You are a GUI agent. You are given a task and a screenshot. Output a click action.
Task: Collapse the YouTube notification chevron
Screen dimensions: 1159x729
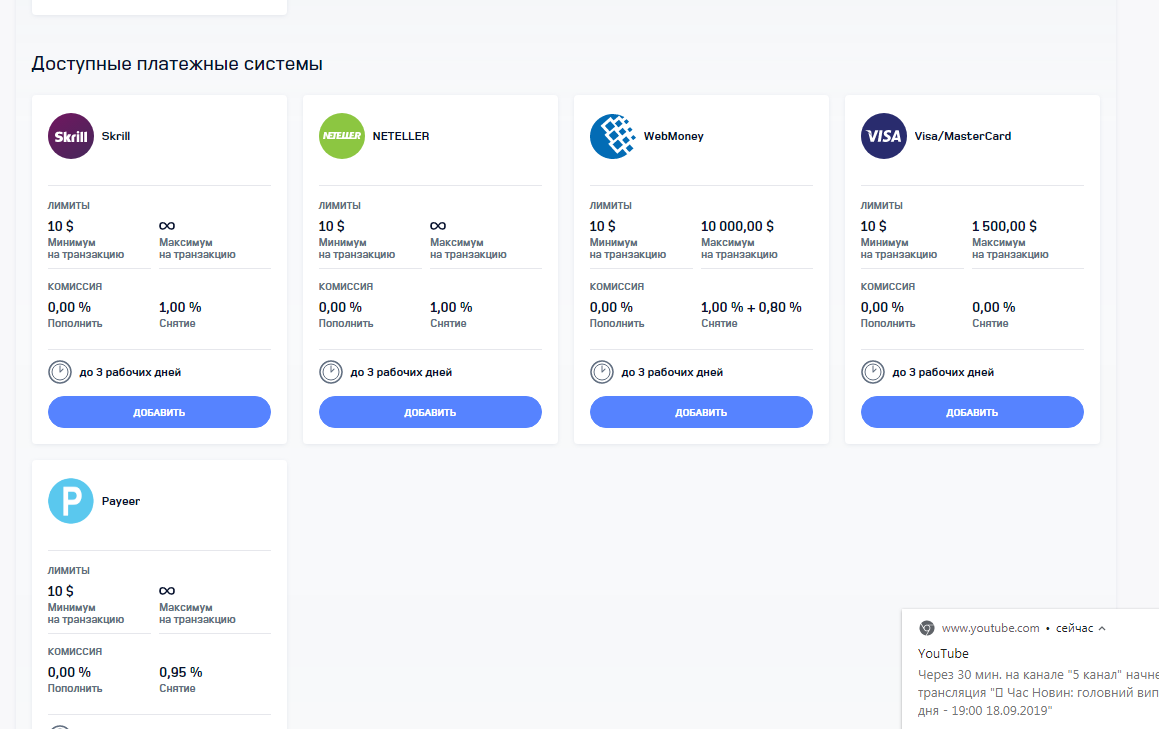1102,628
